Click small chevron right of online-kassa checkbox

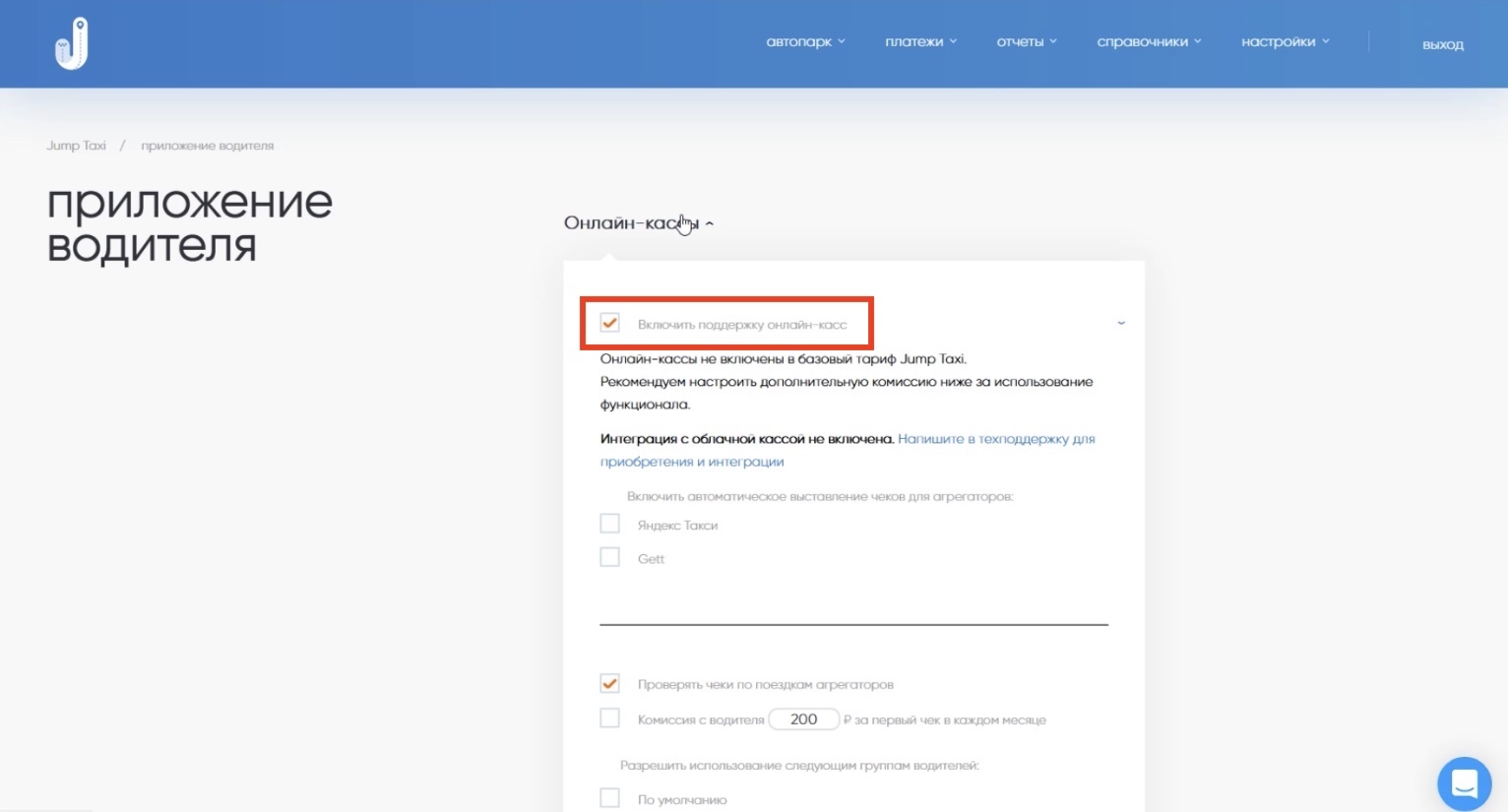1120,323
